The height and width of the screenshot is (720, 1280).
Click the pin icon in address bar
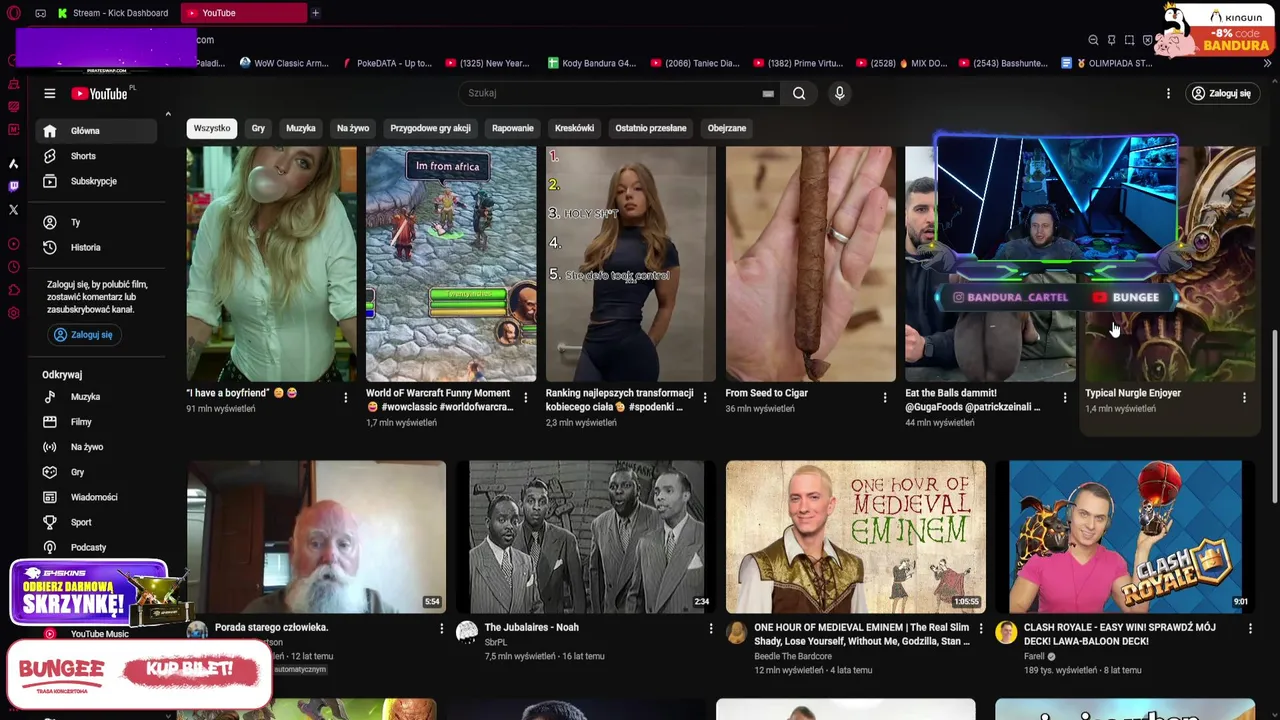click(1111, 40)
